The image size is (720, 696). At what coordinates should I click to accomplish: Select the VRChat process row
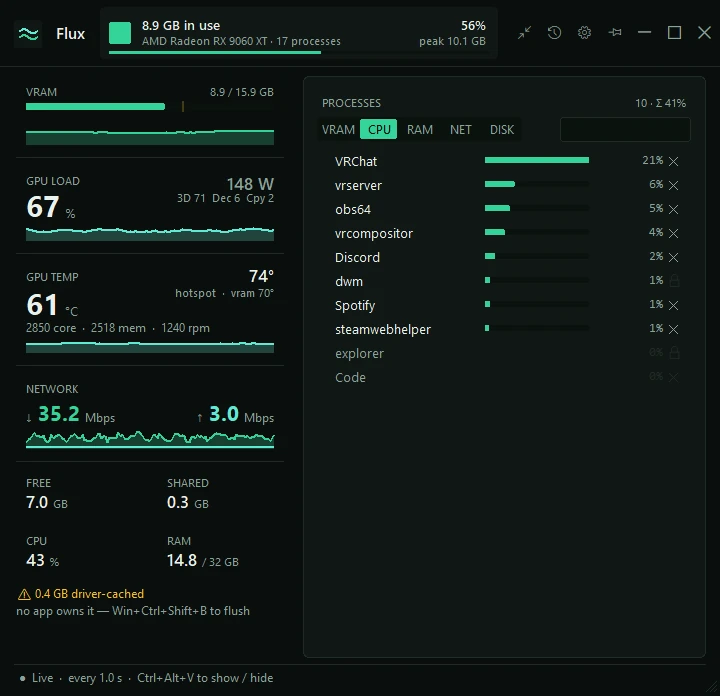coord(504,161)
